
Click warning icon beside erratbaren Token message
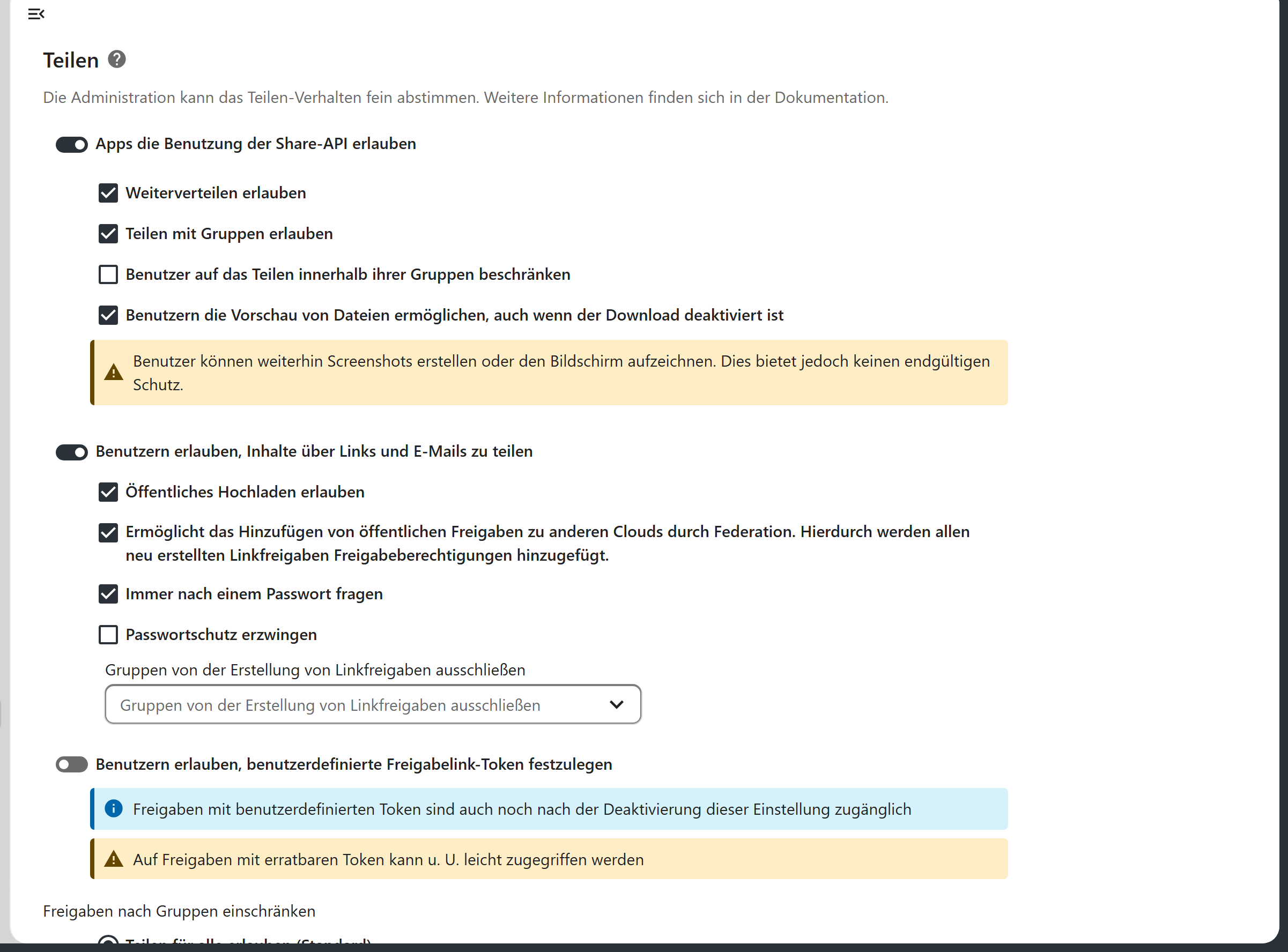pos(114,859)
